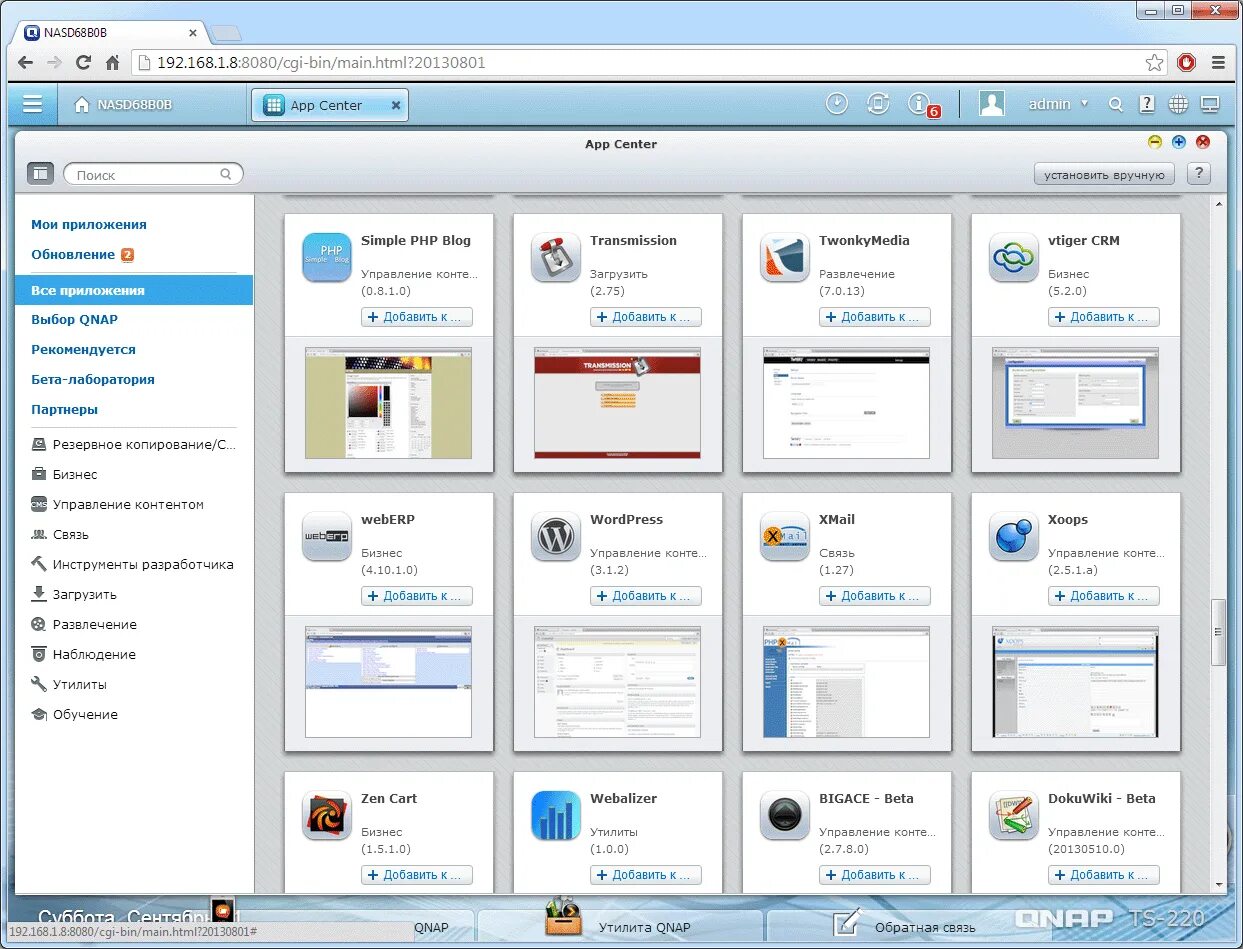The image size is (1243, 949).
Task: Add Simple PHP Blog with Добавить button
Action: (416, 317)
